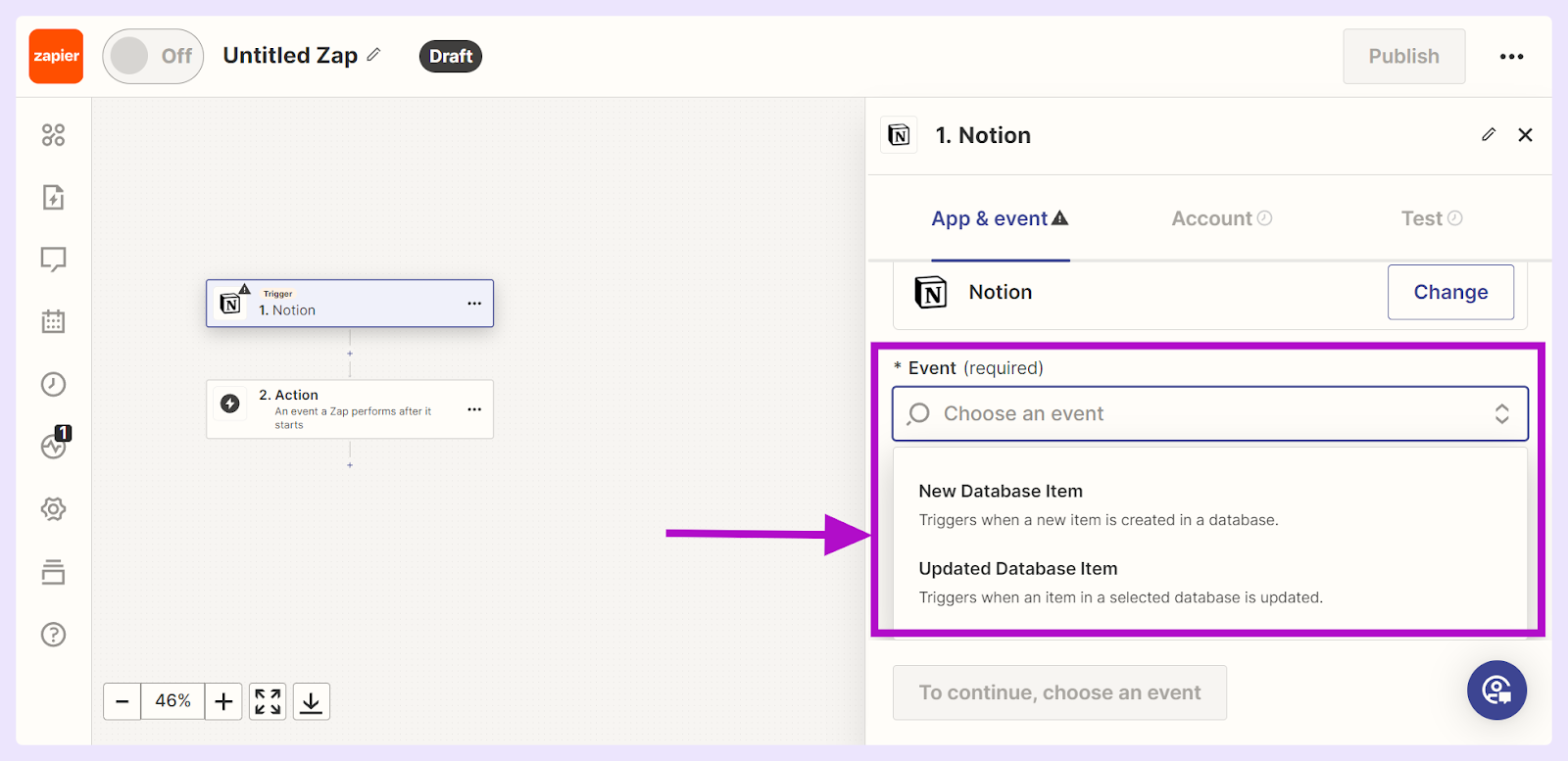Open the calendar icon in sidebar
This screenshot has height=761, width=1568.
click(x=54, y=321)
